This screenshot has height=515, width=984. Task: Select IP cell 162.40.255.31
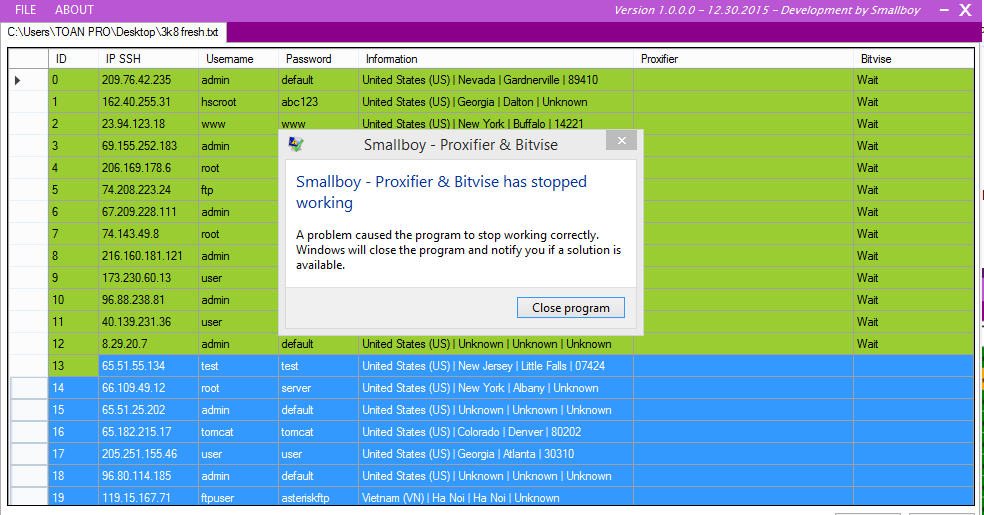(x=148, y=102)
